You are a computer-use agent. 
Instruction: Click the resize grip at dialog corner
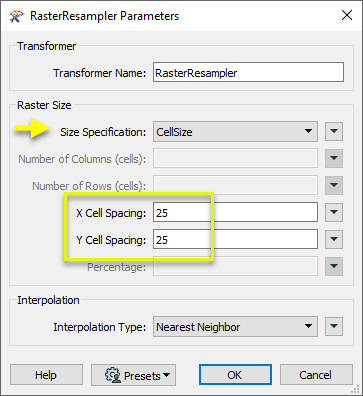click(357, 390)
